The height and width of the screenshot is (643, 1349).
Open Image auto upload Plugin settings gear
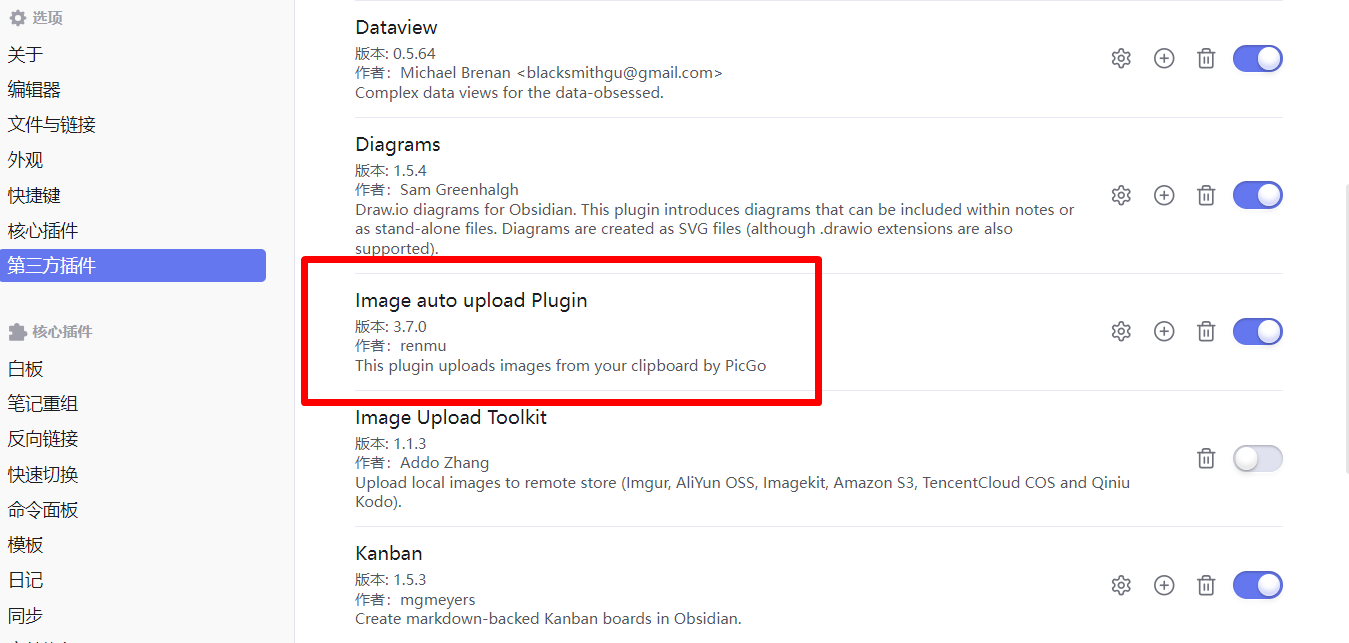pos(1121,331)
